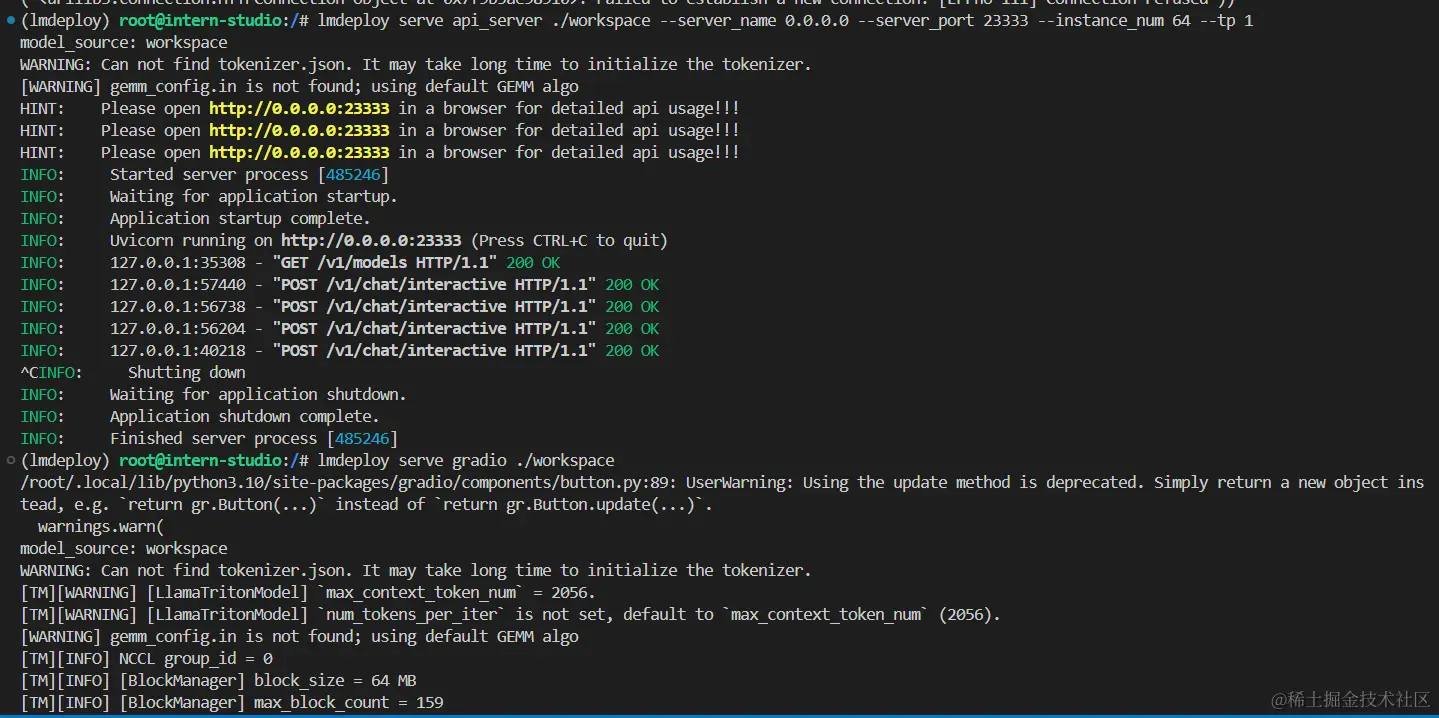Click the "warnings.warn(" line

point(100,526)
